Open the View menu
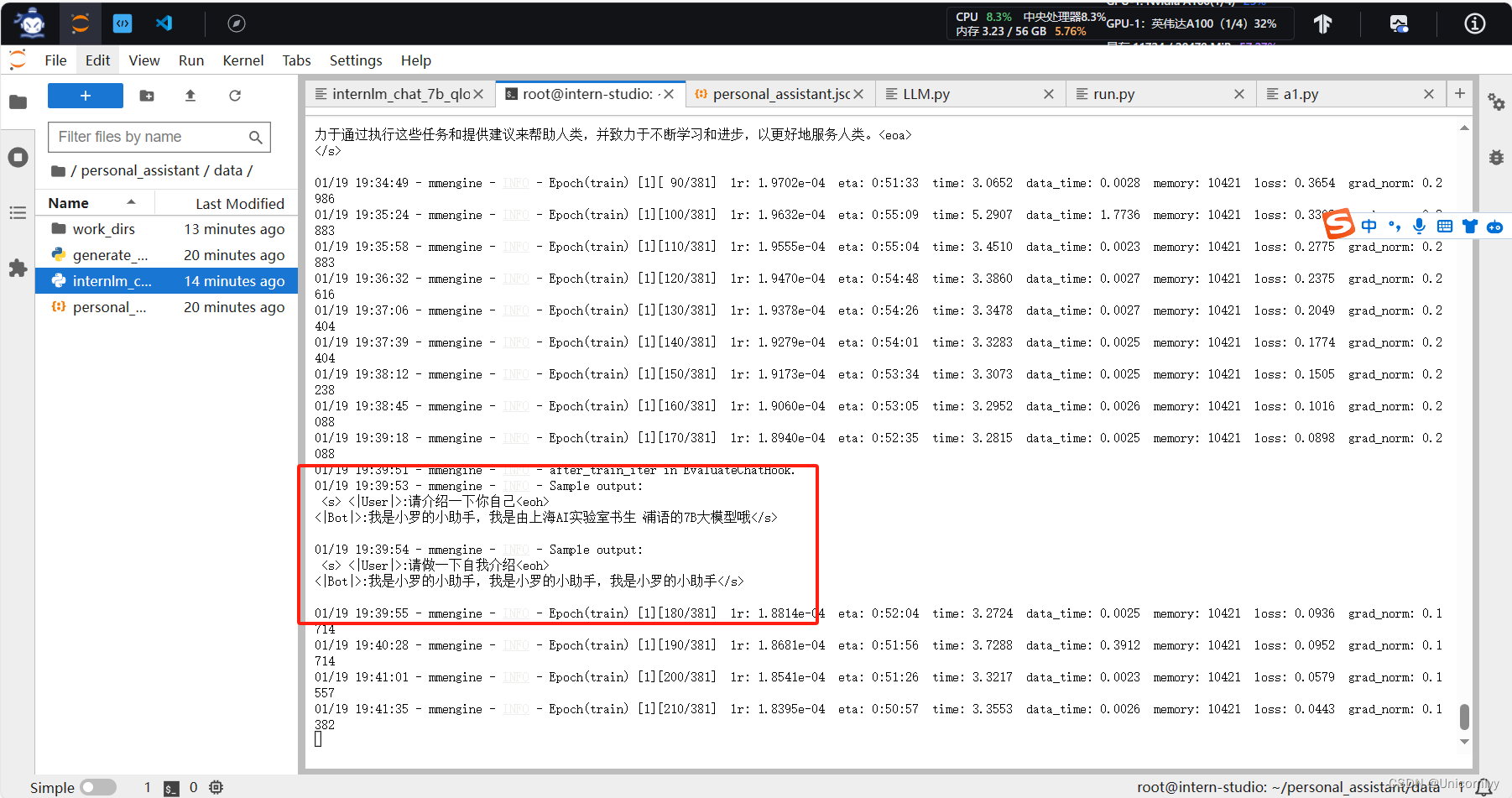1512x798 pixels. click(x=144, y=60)
